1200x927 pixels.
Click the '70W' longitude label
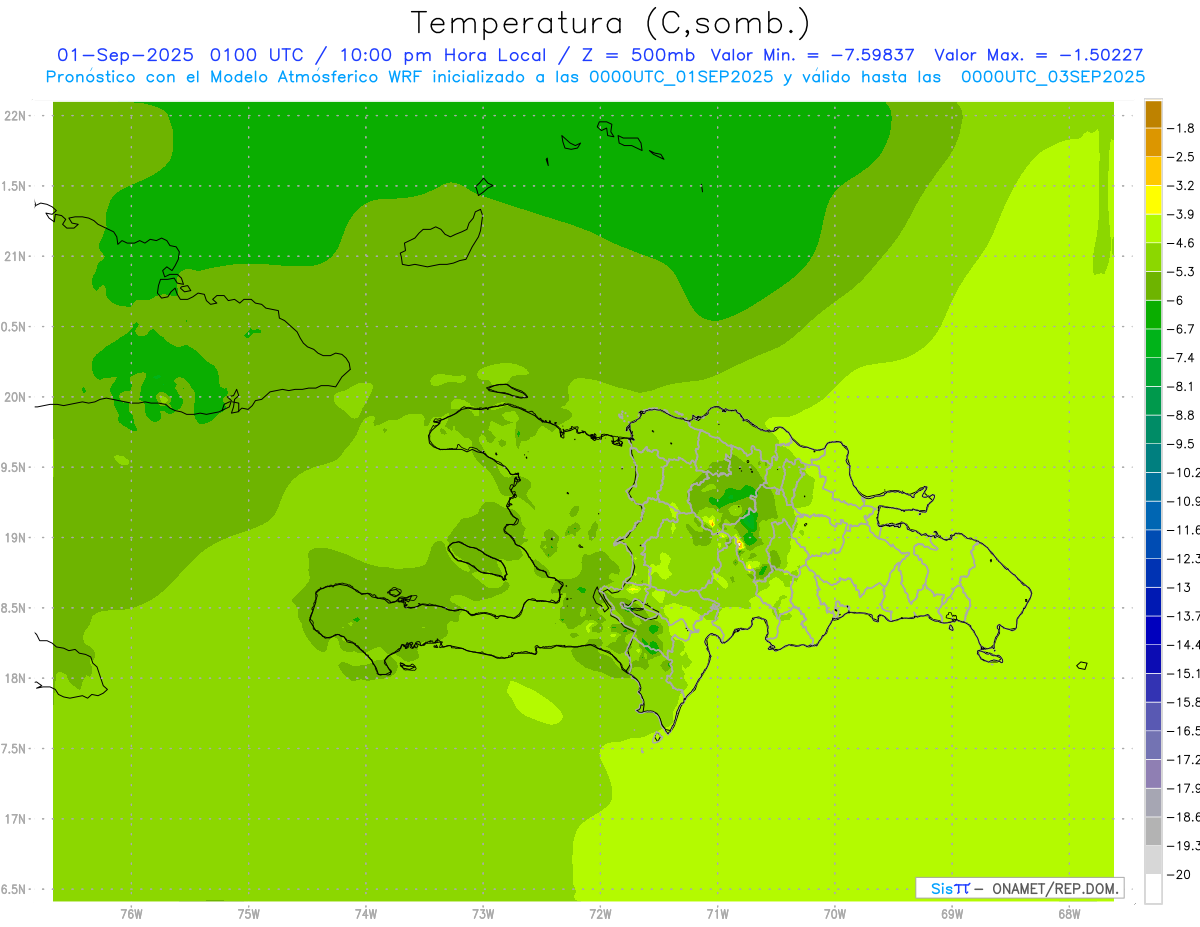click(835, 913)
